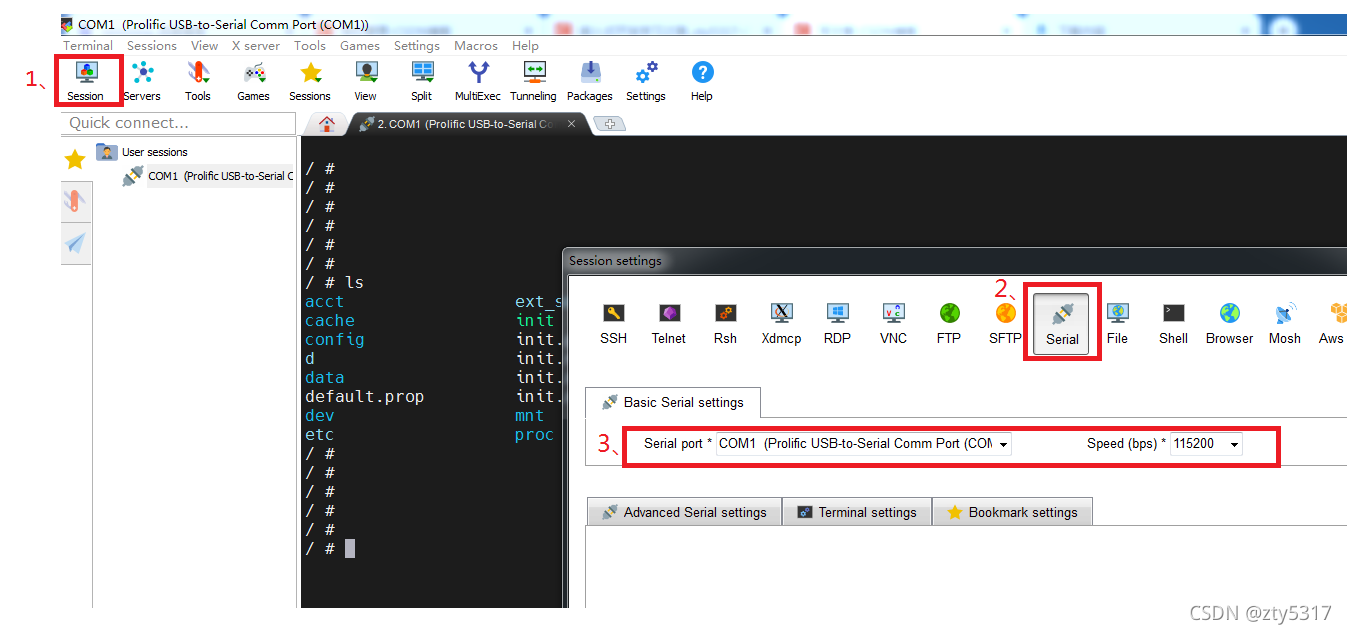This screenshot has width=1347, height=634.
Task: Select Serial session type
Action: click(1062, 324)
